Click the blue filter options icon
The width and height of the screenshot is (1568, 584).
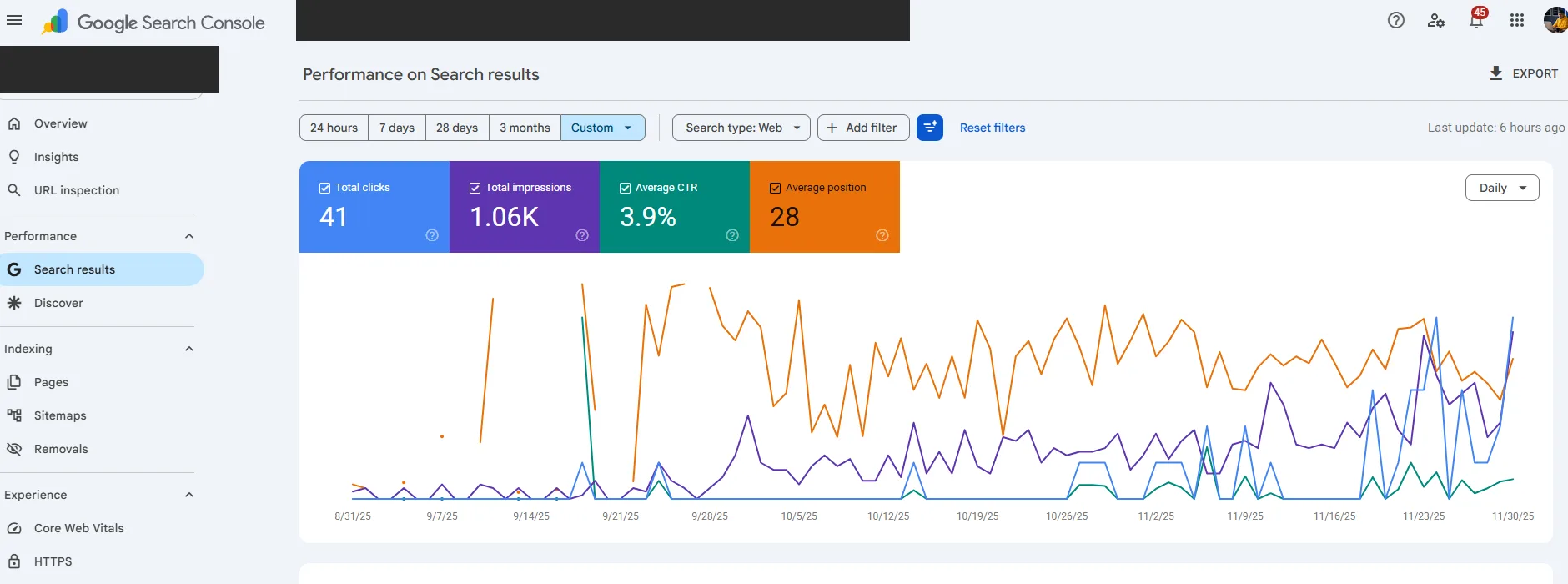tap(930, 128)
